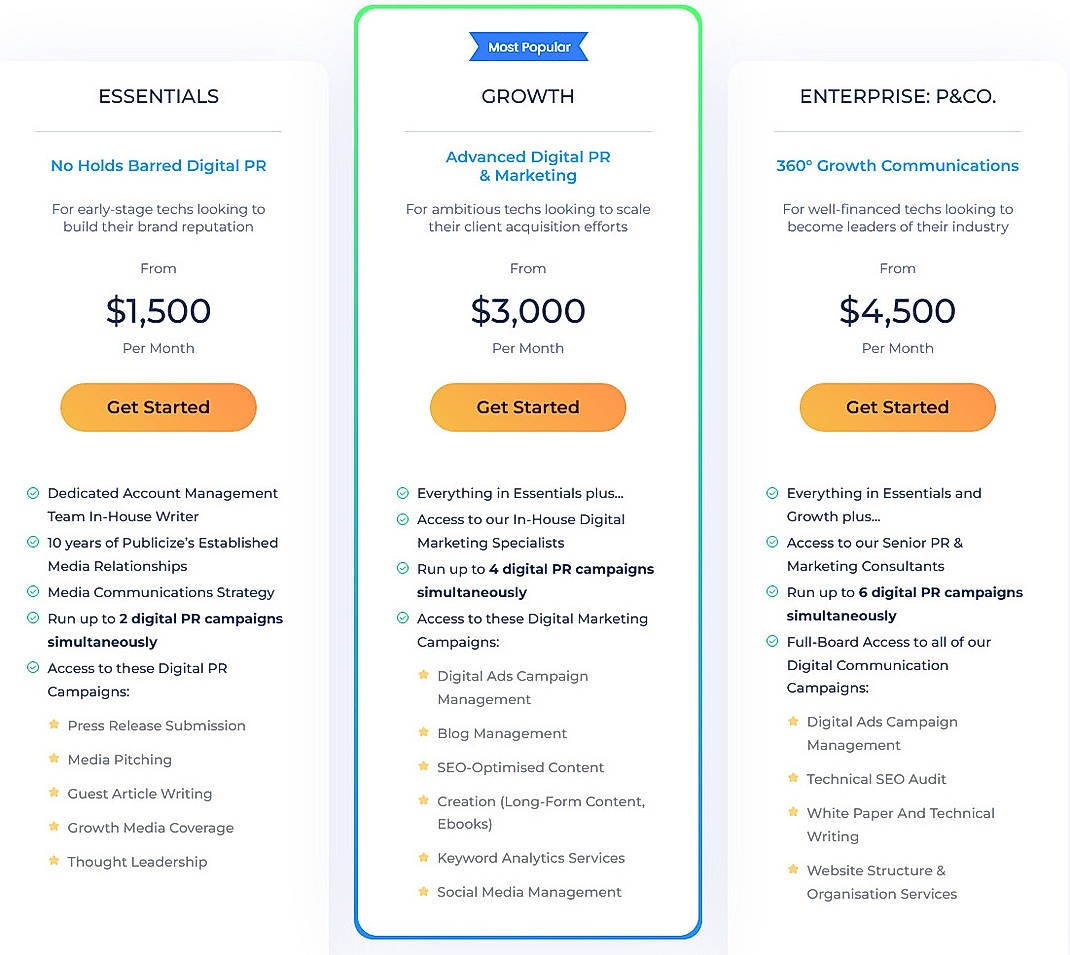The width and height of the screenshot is (1070, 955).
Task: Select the Most Popular ribbon banner
Action: 528,46
